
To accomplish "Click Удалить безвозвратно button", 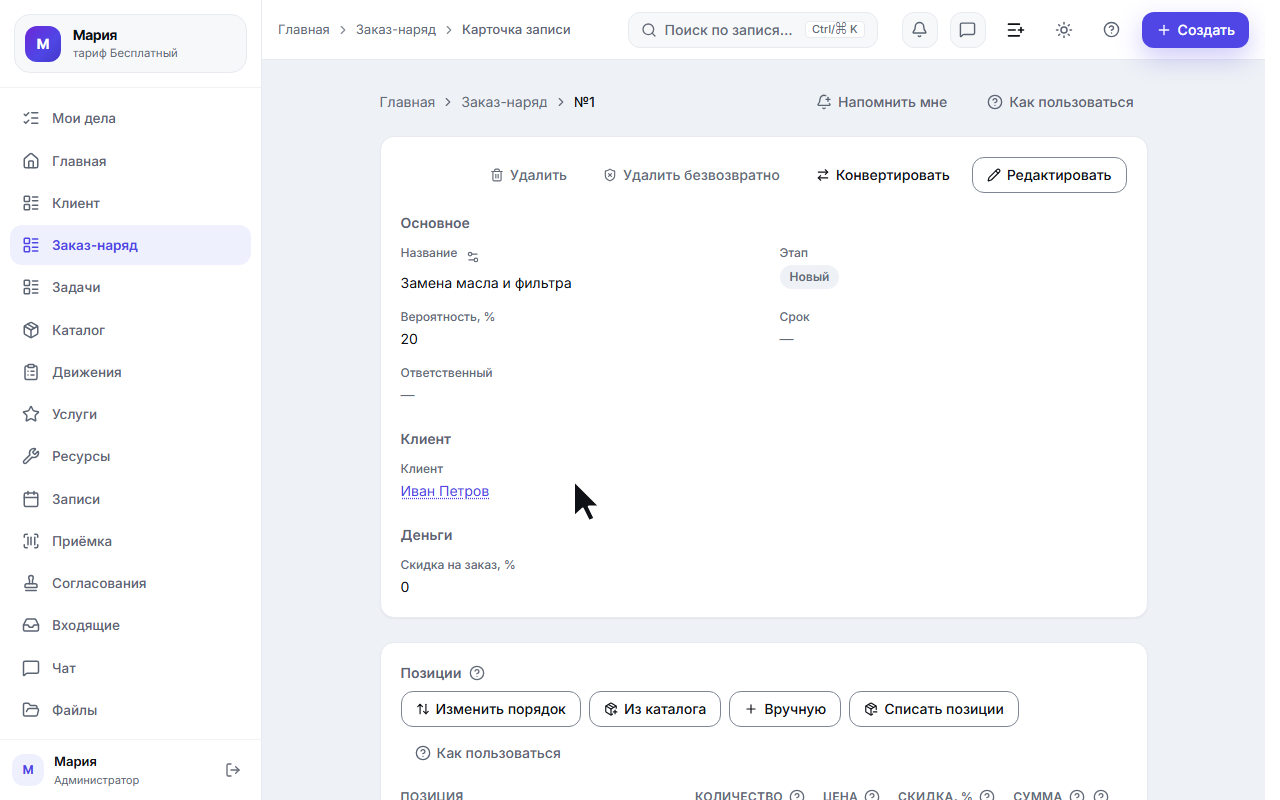I will point(691,175).
